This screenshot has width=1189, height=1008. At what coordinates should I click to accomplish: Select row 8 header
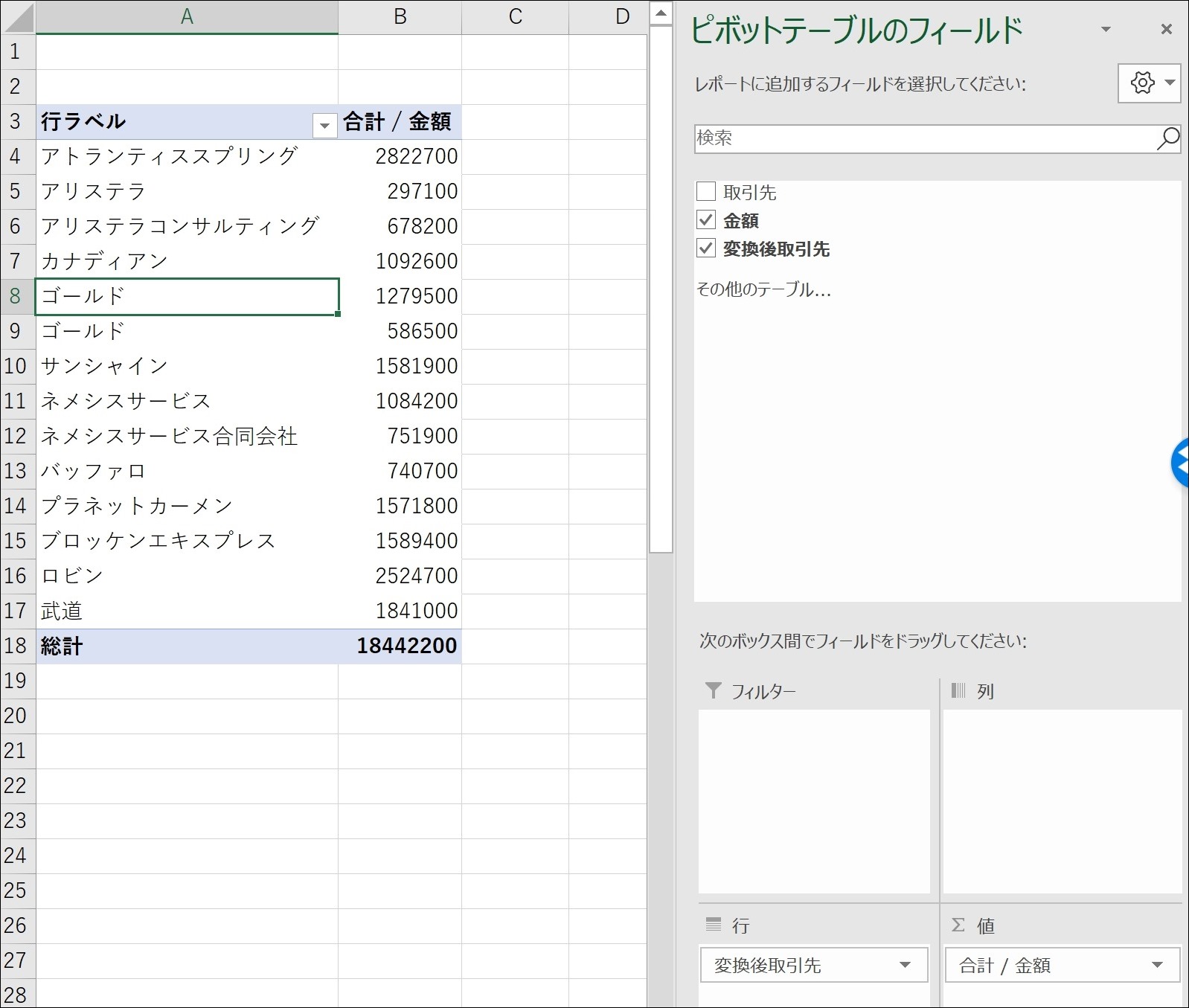click(x=18, y=296)
